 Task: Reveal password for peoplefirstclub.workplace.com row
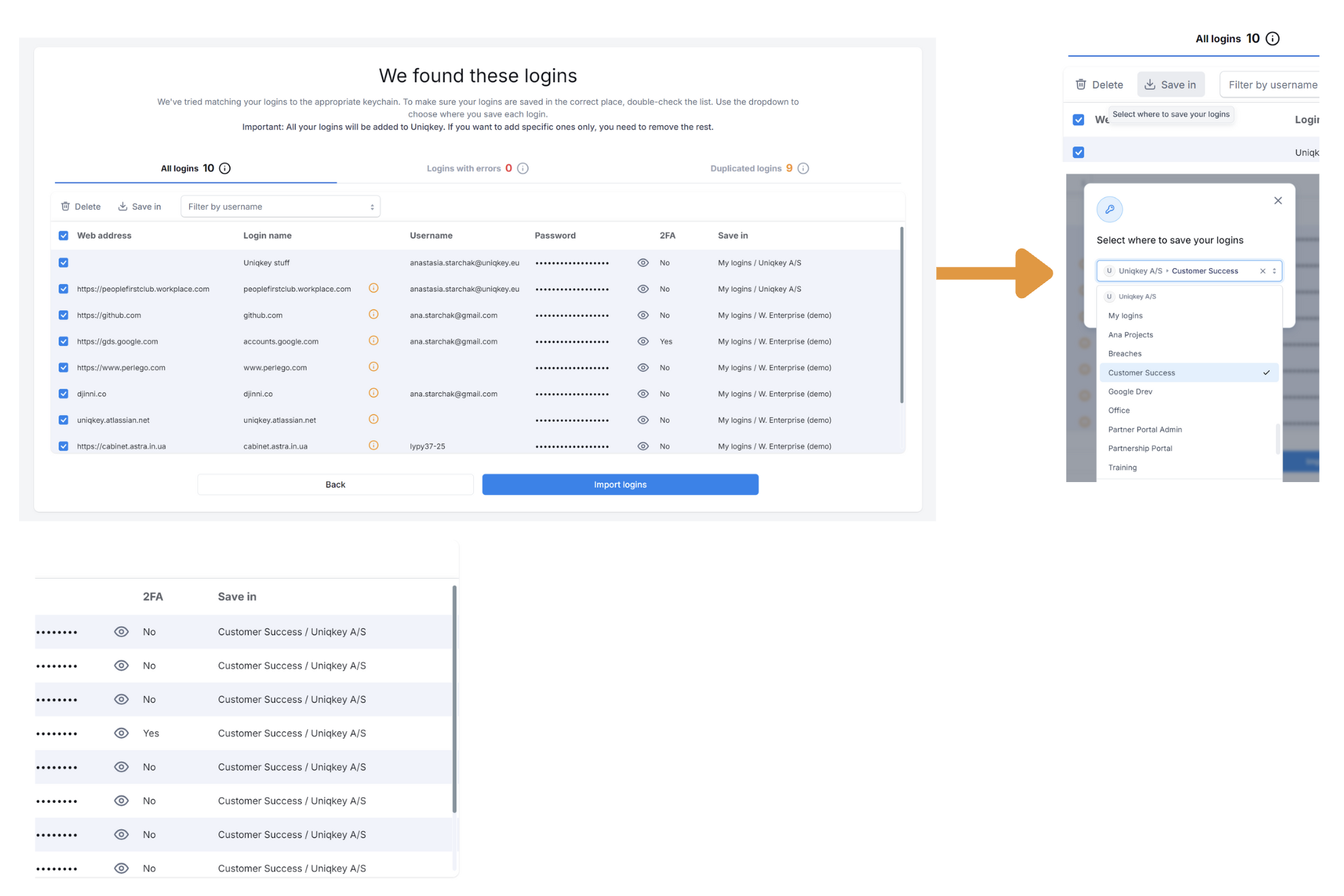(643, 289)
